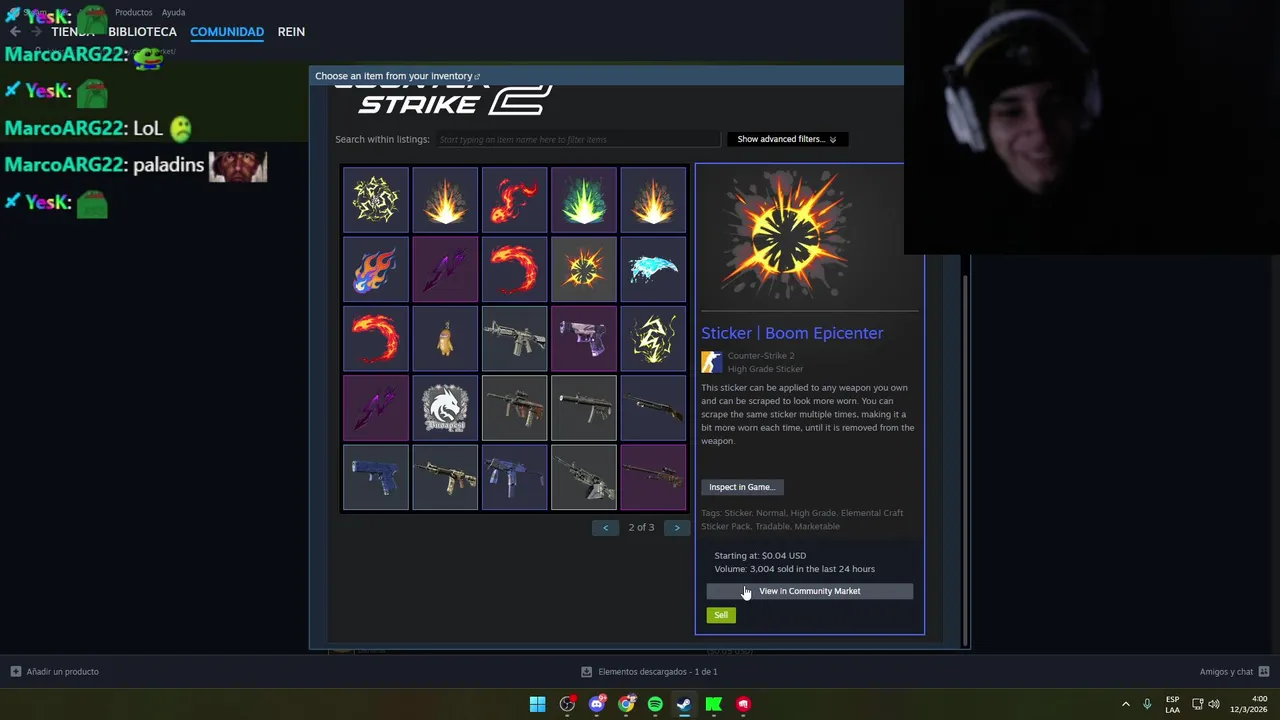Open Chrome from the taskbar
The image size is (1280, 720).
(x=626, y=704)
